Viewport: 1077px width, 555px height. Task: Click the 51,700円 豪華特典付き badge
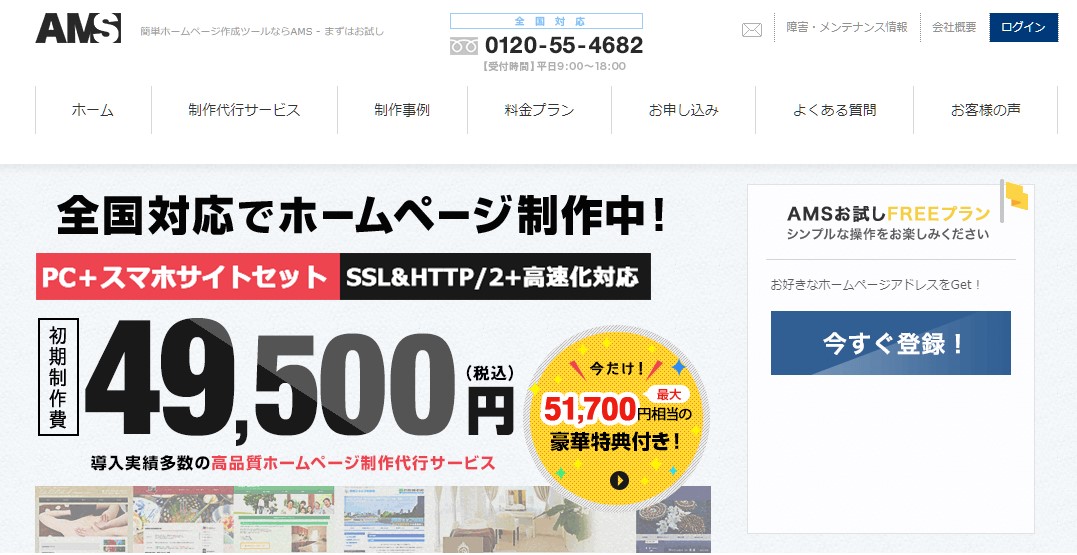[x=617, y=419]
